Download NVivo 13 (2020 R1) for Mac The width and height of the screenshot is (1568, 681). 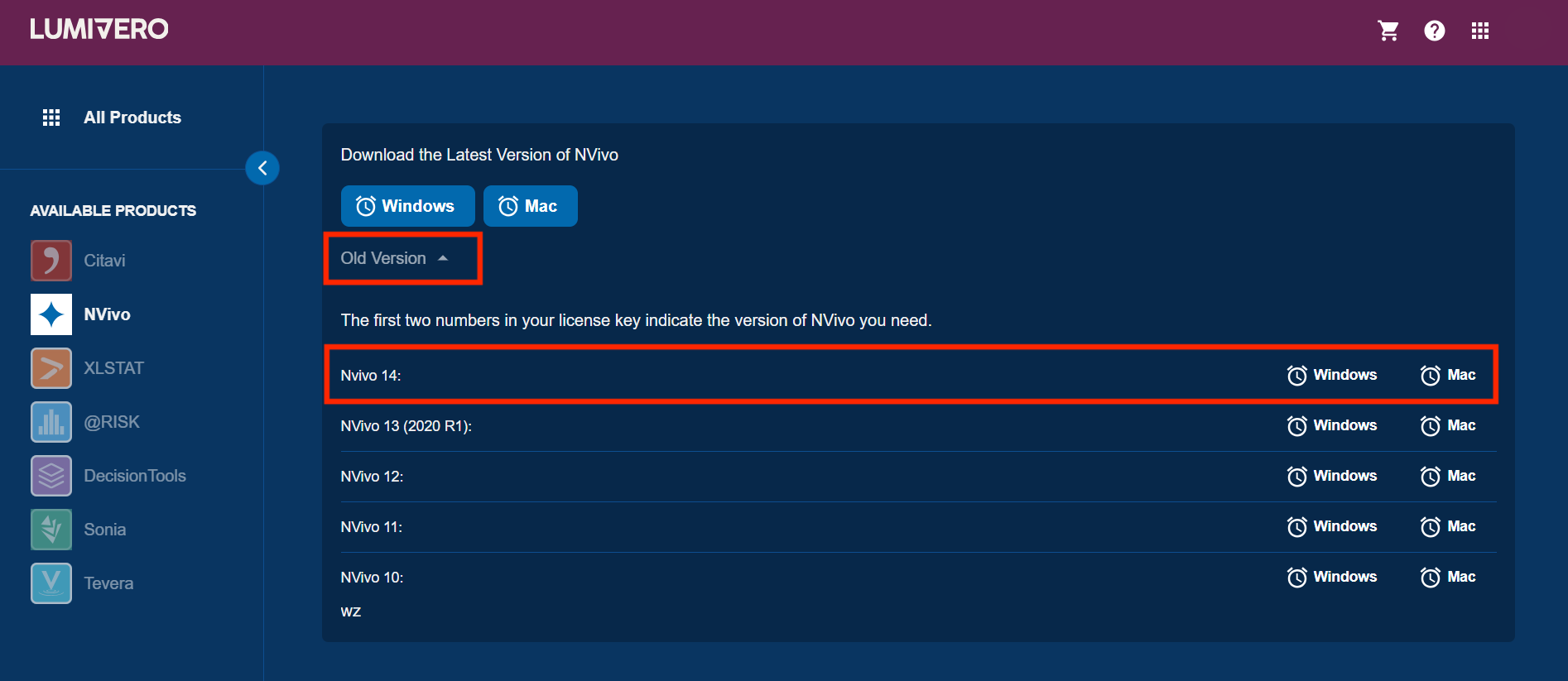pyautogui.click(x=1448, y=425)
